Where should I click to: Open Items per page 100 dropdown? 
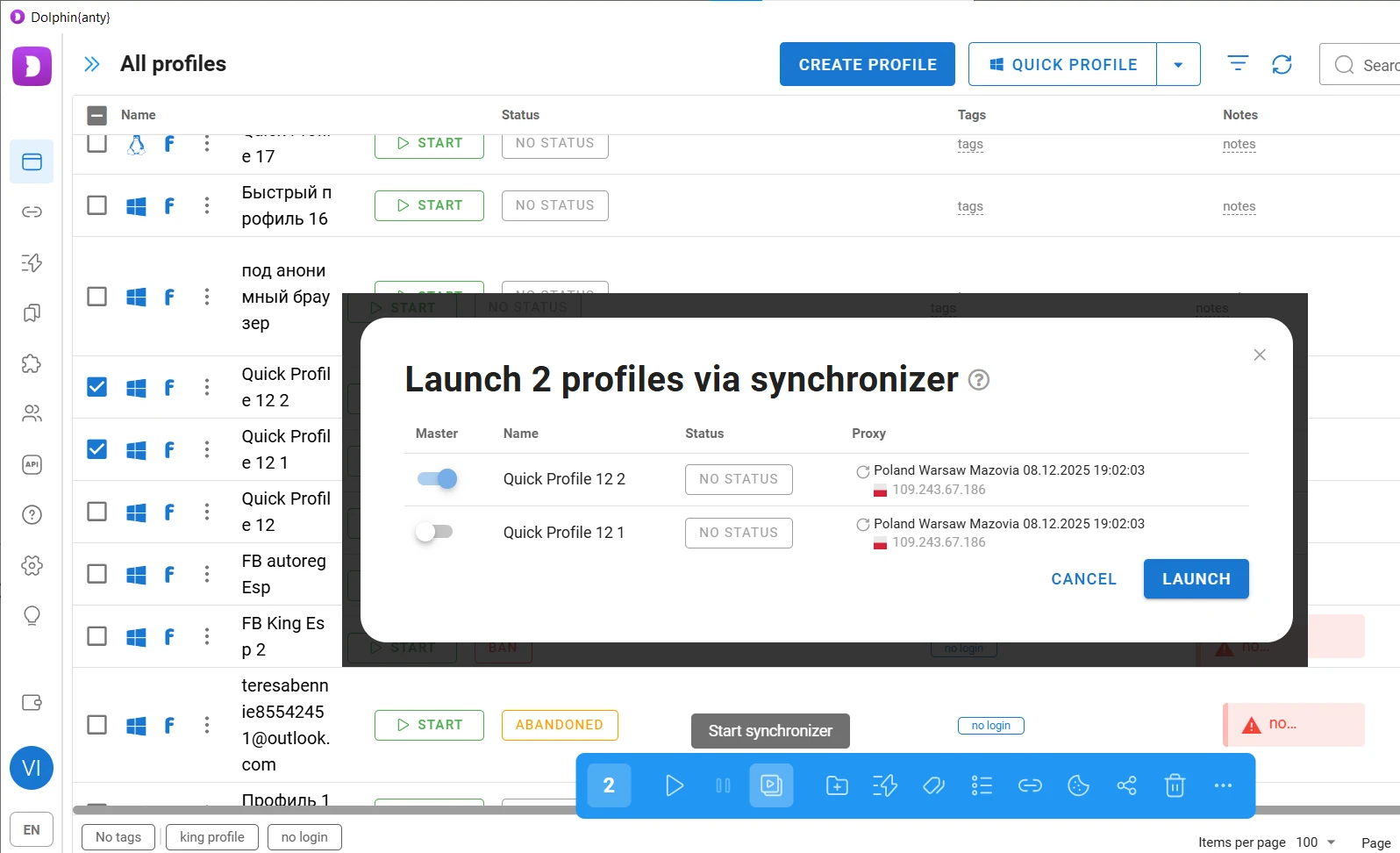[x=1316, y=842]
